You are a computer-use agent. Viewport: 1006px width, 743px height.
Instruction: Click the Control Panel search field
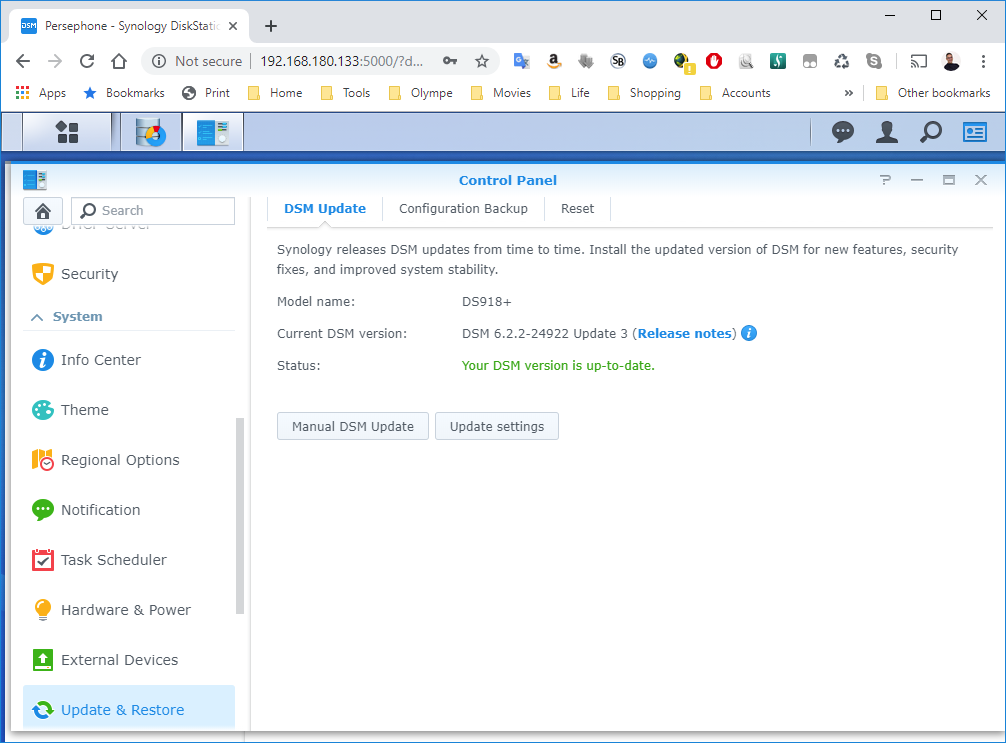click(153, 211)
